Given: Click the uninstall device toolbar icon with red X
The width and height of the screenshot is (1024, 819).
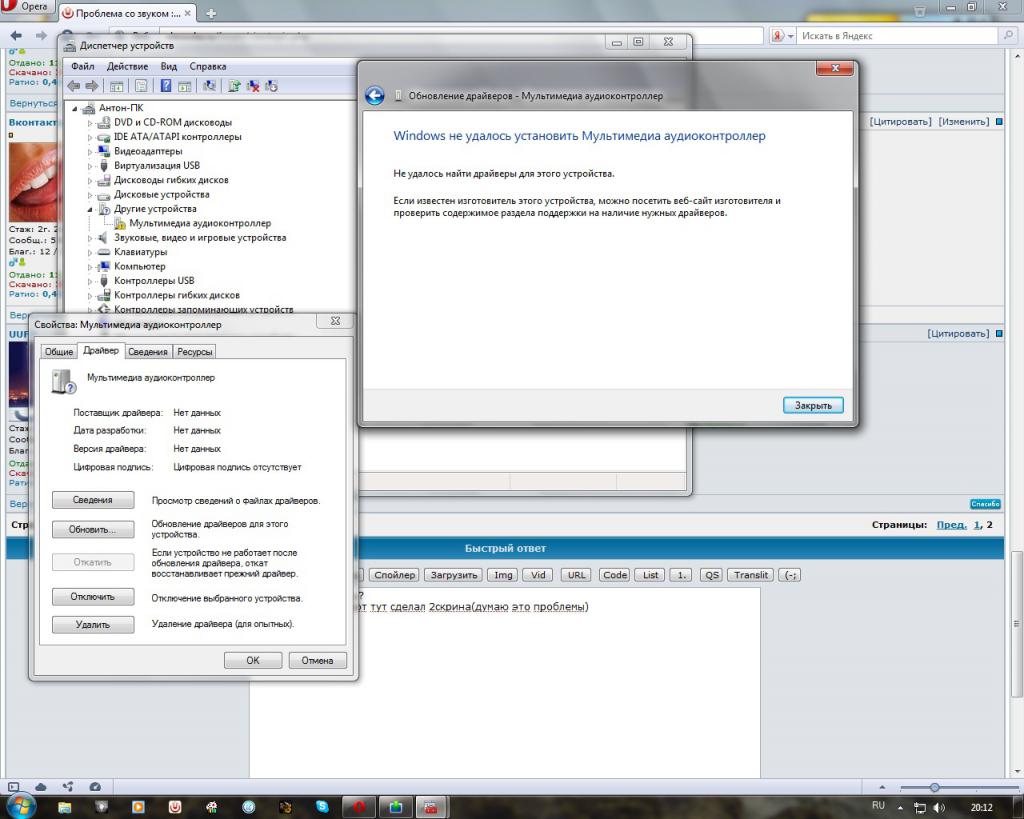Looking at the screenshot, I should click(x=253, y=87).
